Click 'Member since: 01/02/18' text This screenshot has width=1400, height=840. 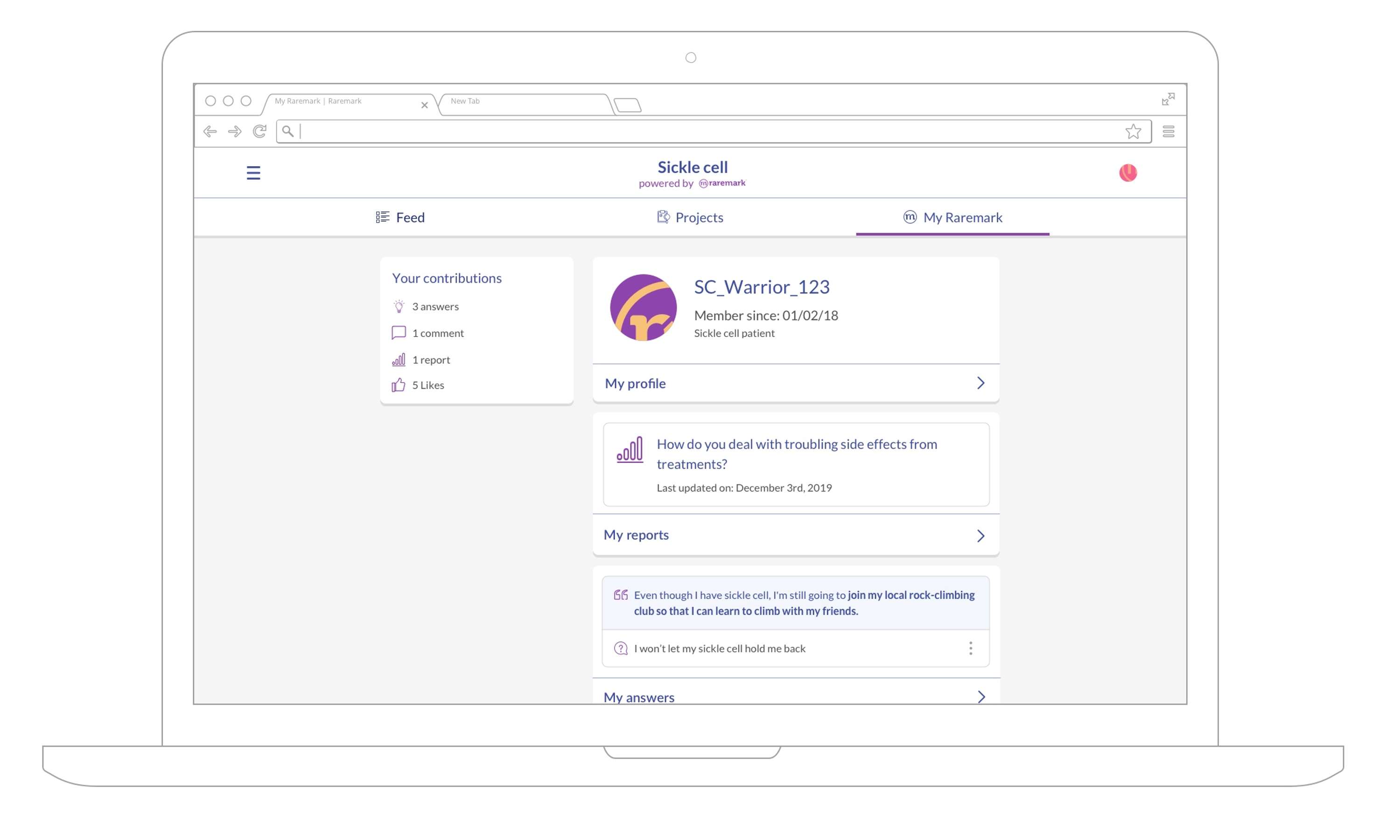click(766, 315)
